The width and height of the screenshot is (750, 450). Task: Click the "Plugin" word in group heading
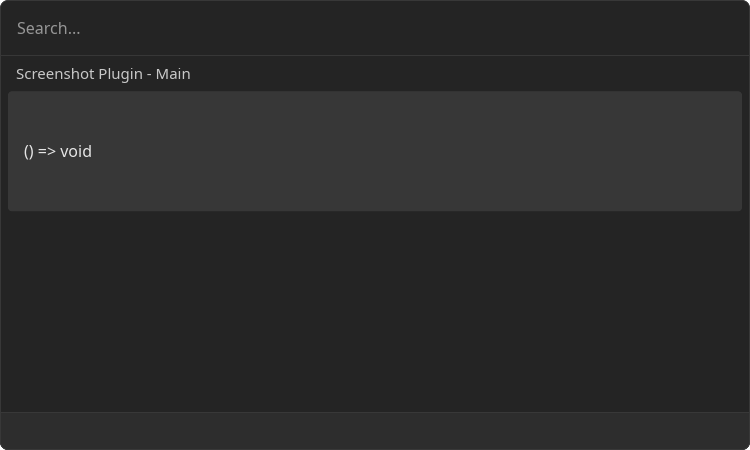pos(121,75)
